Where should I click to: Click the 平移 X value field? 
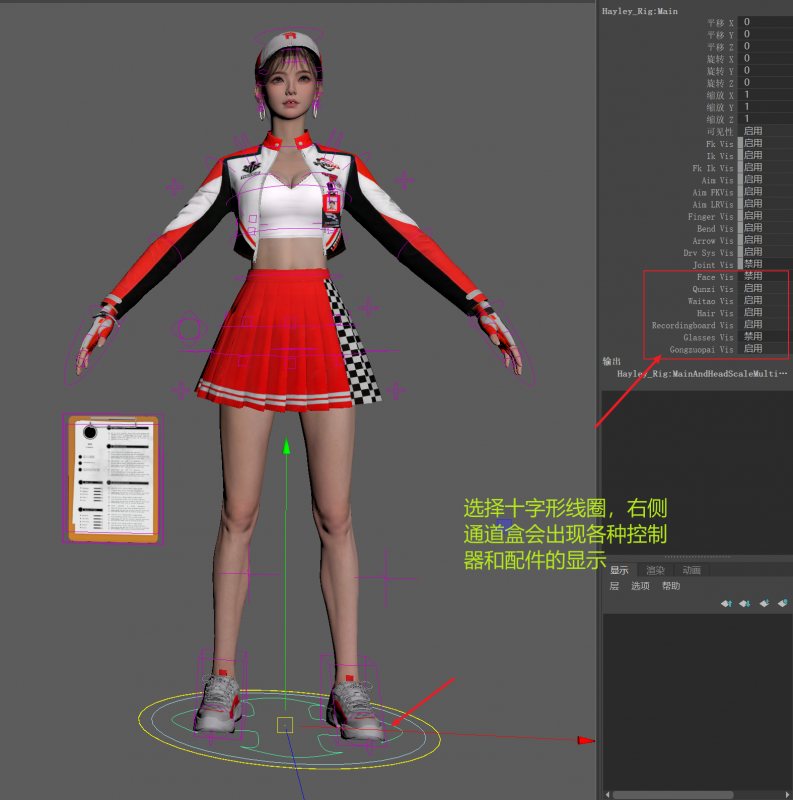[x=765, y=22]
